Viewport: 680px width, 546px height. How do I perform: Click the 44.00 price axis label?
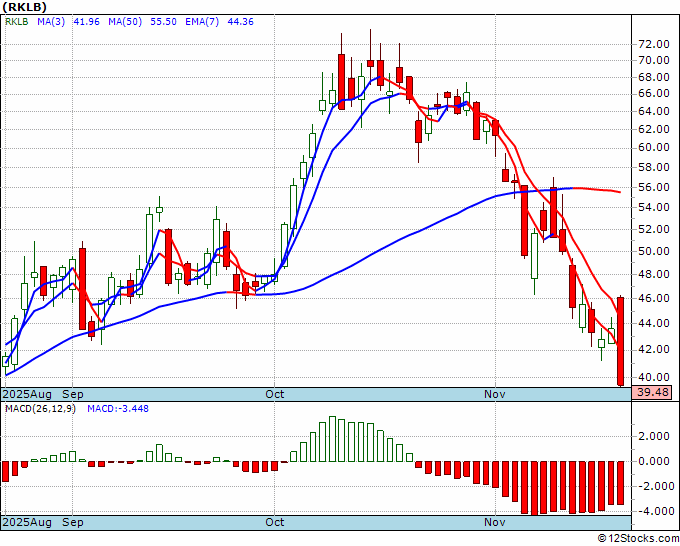click(654, 323)
